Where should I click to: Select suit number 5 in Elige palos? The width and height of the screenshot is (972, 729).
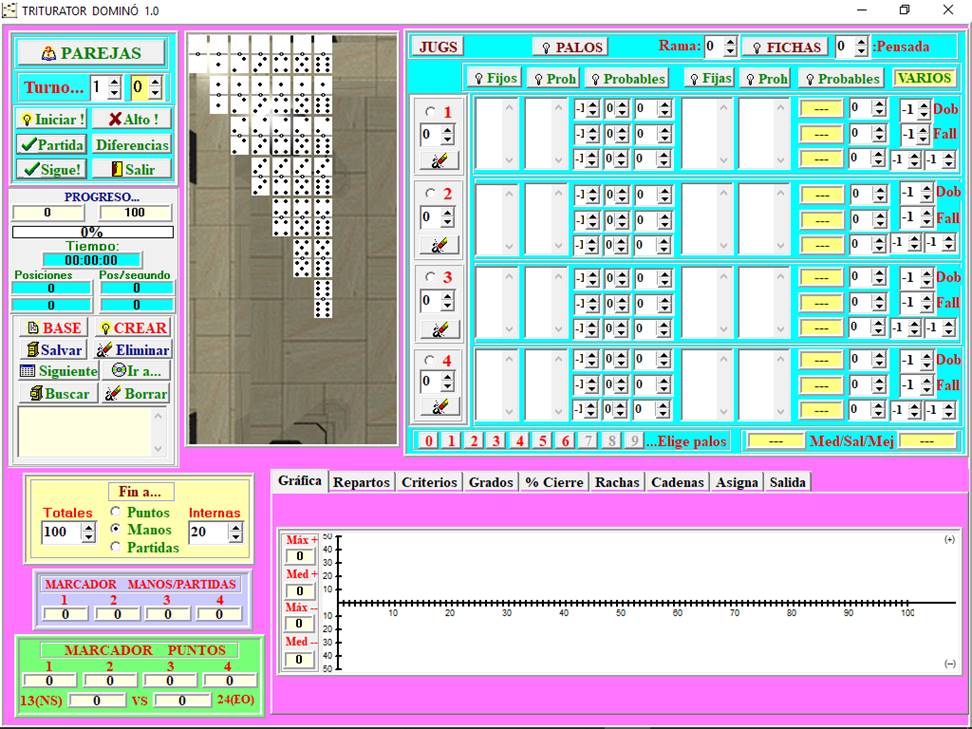(542, 441)
